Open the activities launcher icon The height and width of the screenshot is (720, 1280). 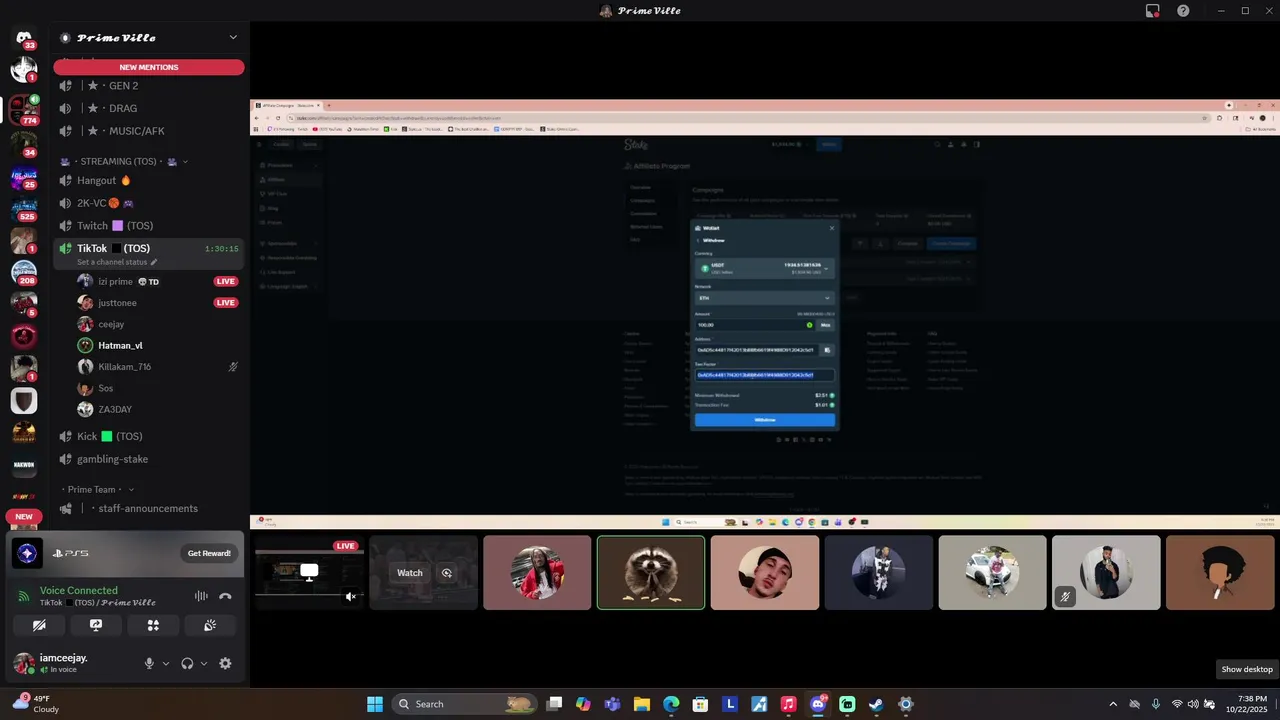point(153,625)
